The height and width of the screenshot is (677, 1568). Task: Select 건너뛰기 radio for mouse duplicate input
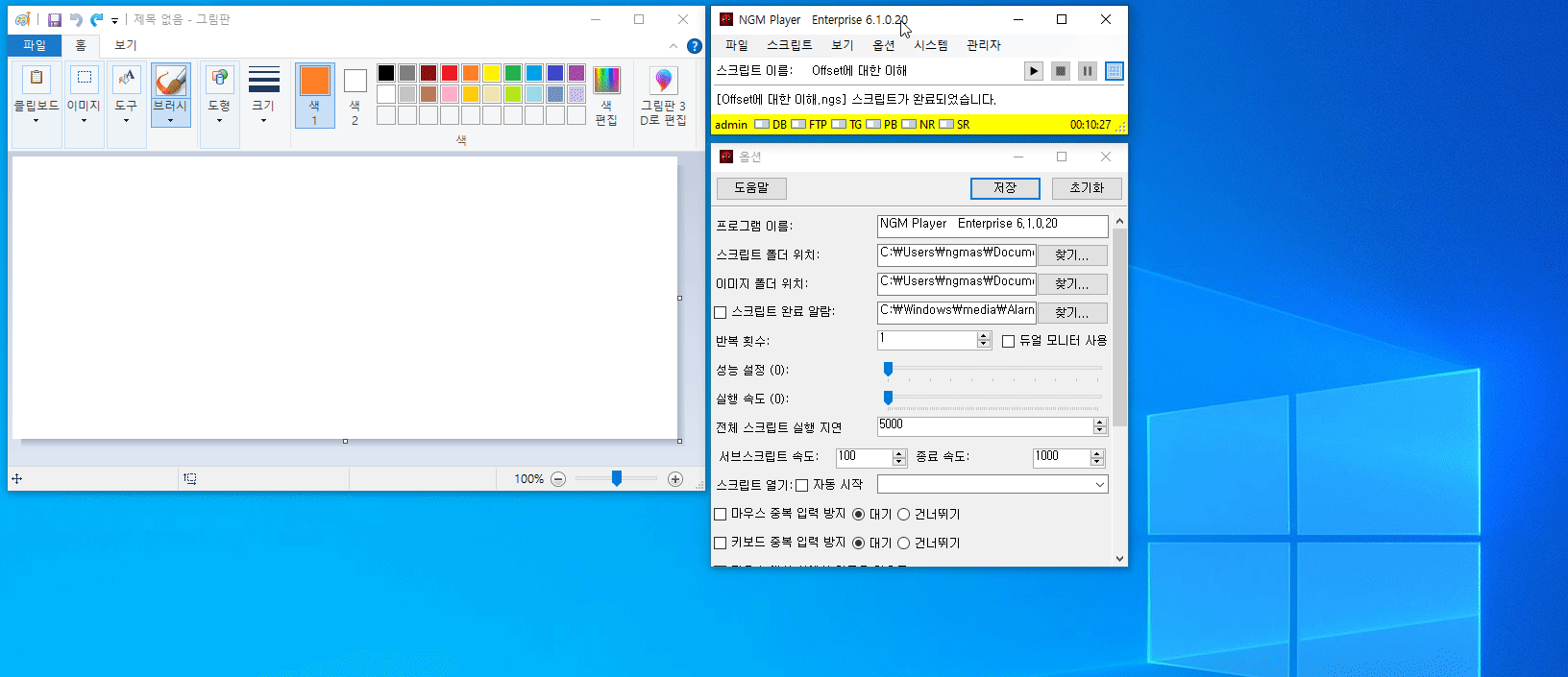903,514
